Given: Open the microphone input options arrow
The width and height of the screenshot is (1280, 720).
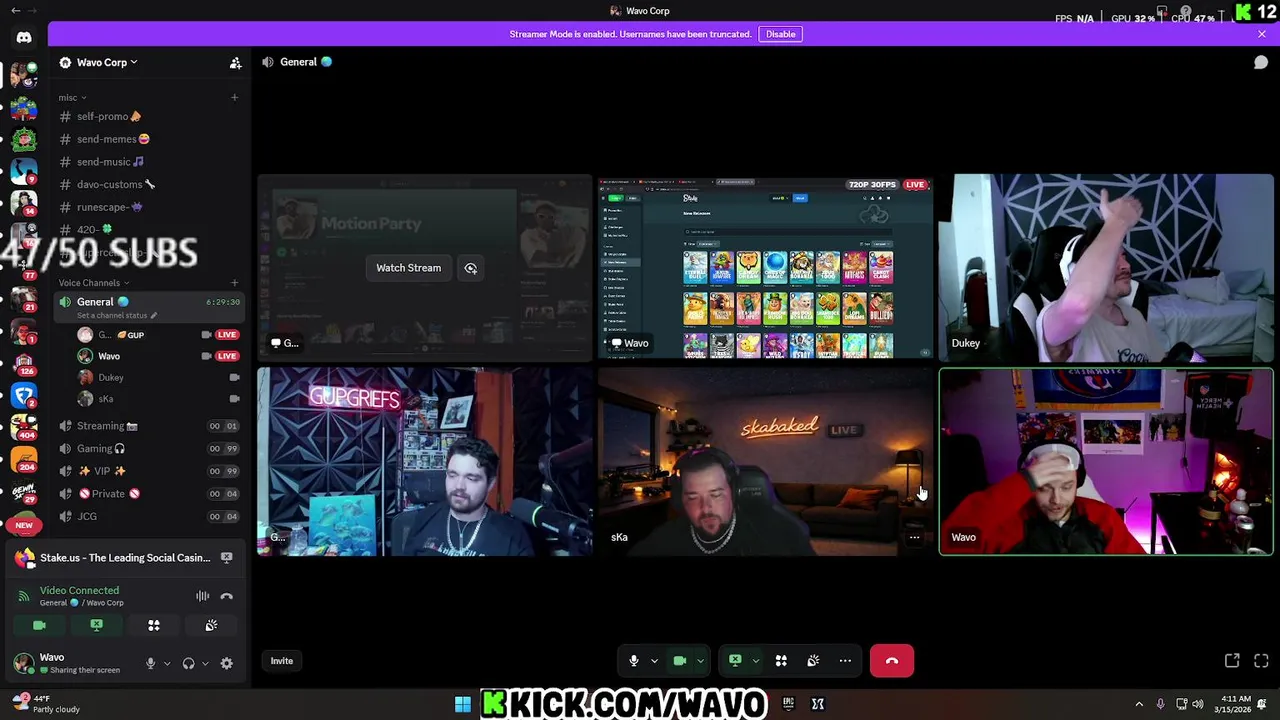Looking at the screenshot, I should coord(654,661).
